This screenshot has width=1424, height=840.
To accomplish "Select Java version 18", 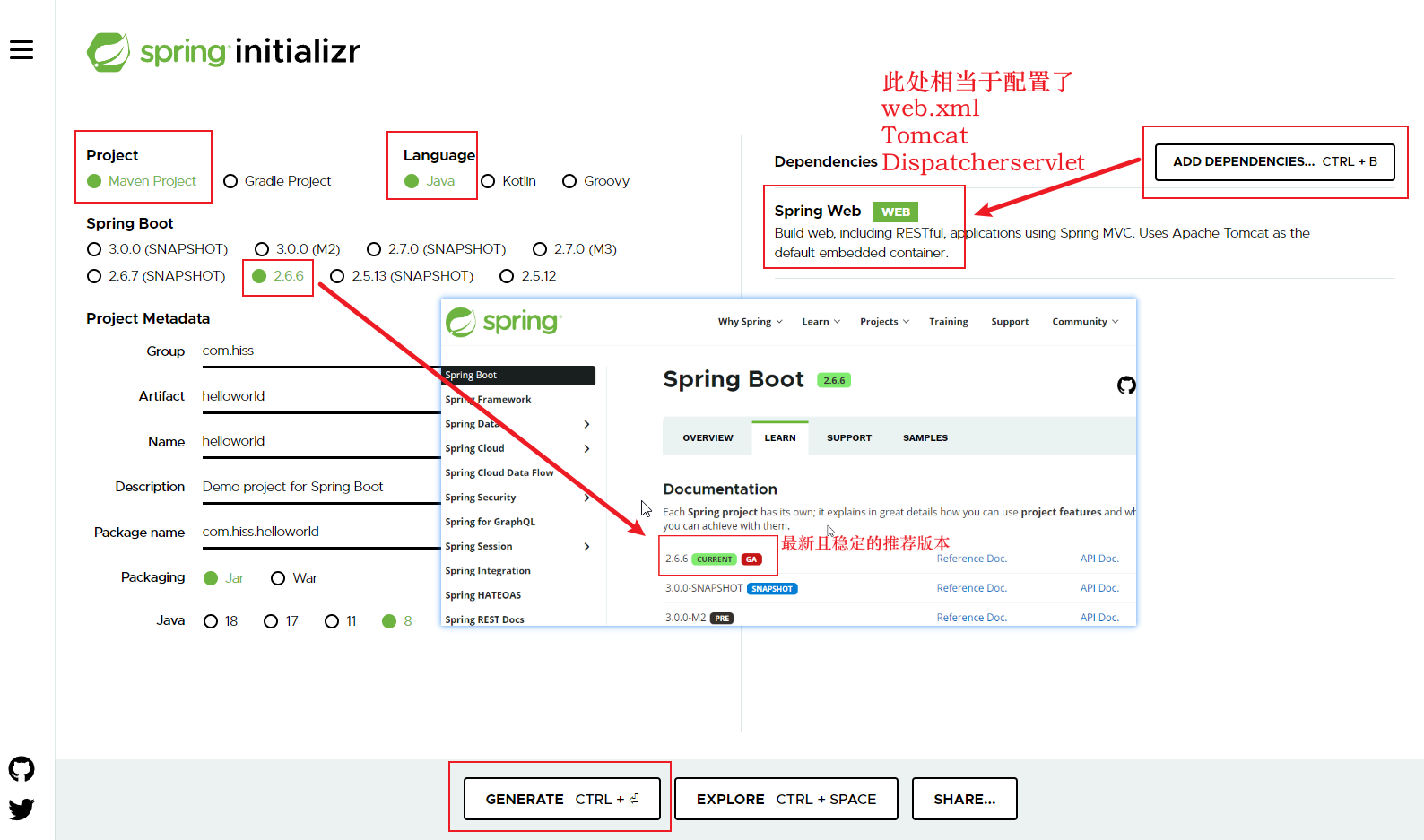I will (x=221, y=621).
